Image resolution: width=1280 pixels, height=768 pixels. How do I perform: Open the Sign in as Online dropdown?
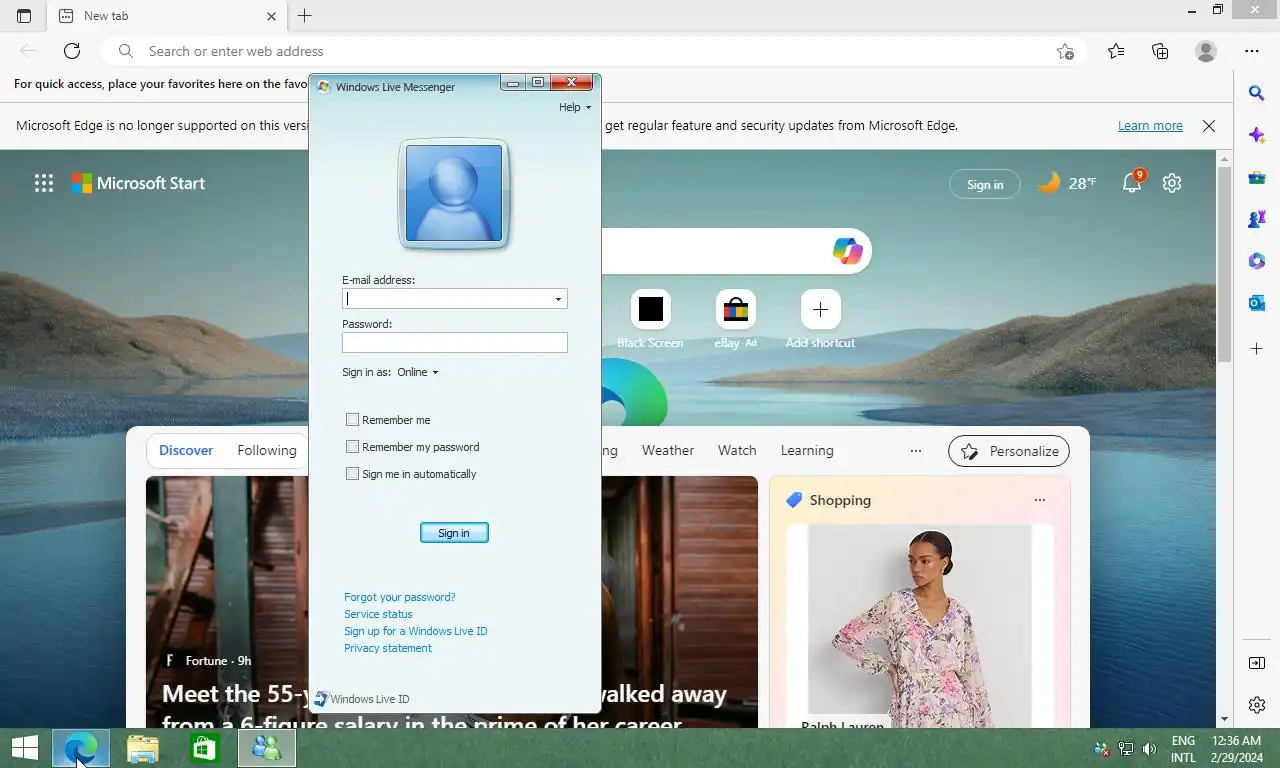click(x=418, y=372)
